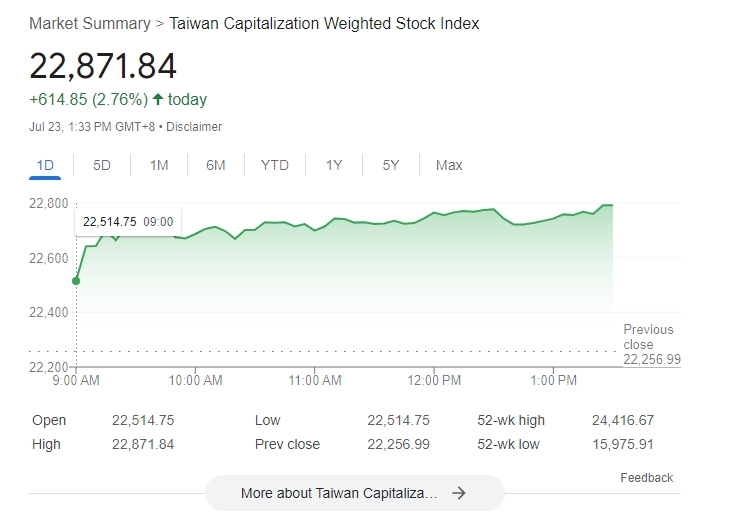Click the chart line near 12:00 PM
Viewport: 736px width, 513px height.
pyautogui.click(x=434, y=213)
